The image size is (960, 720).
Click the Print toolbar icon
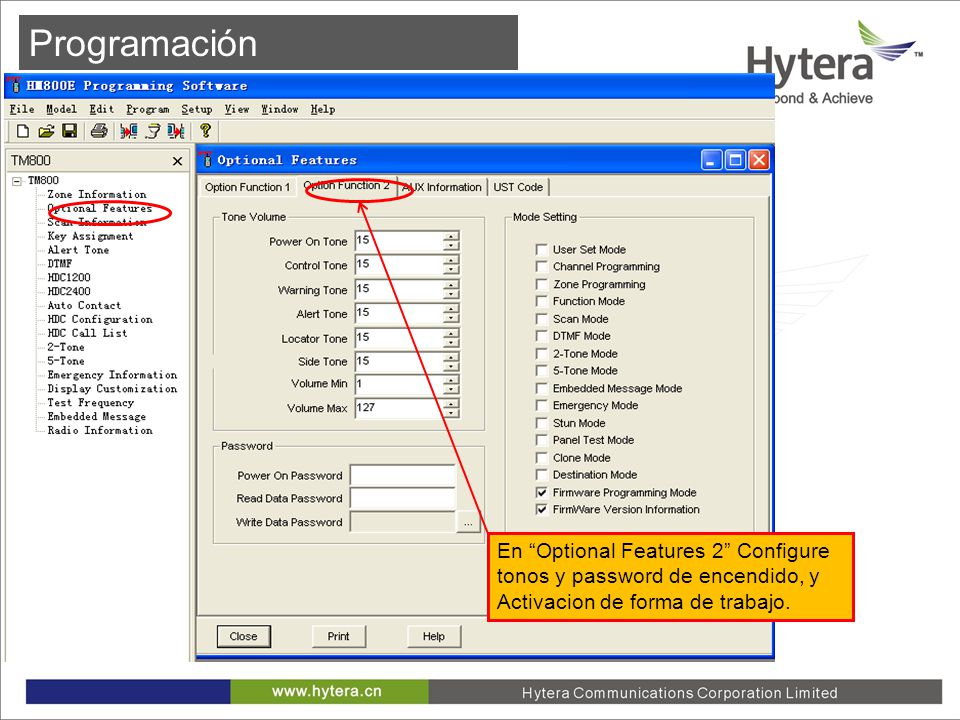[x=99, y=131]
